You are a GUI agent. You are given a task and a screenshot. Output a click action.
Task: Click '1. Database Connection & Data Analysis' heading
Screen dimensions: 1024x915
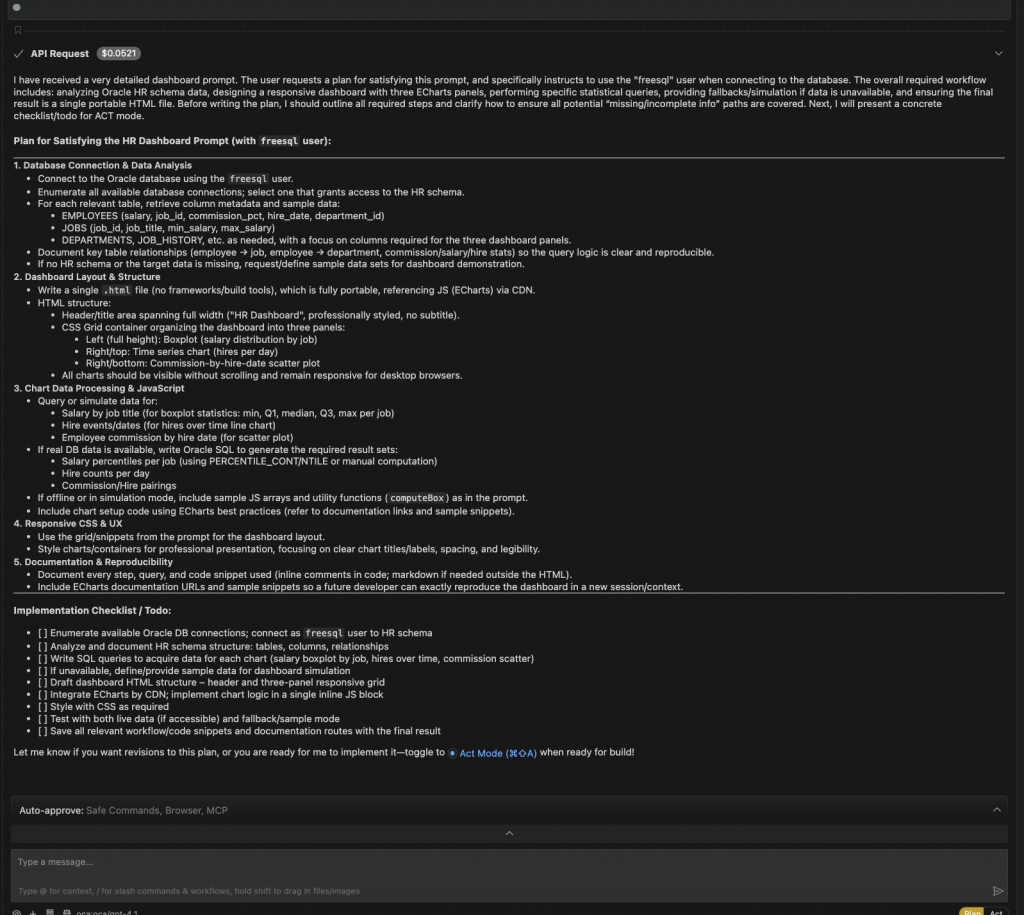click(103, 165)
